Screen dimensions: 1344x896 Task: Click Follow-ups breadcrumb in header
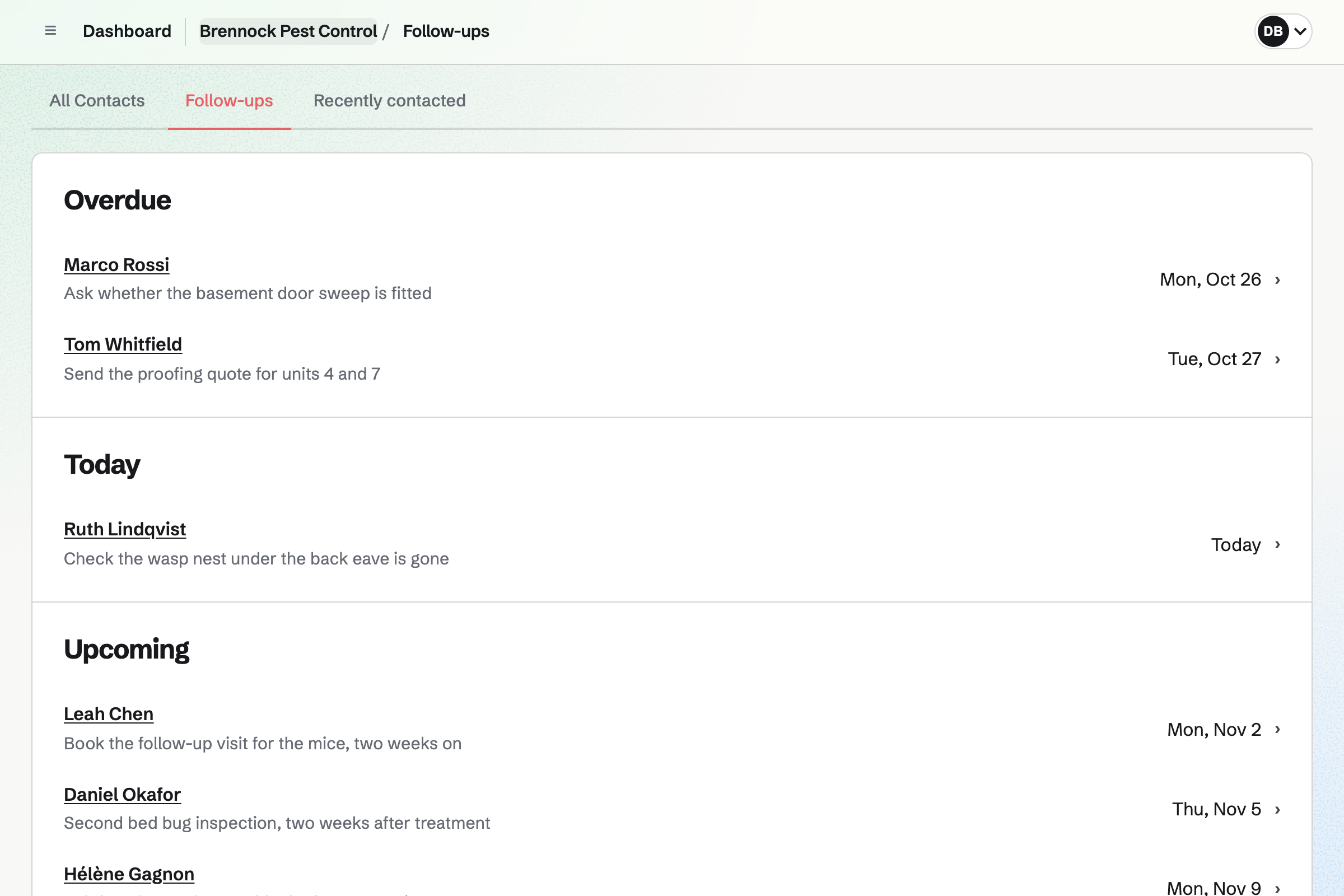tap(446, 31)
